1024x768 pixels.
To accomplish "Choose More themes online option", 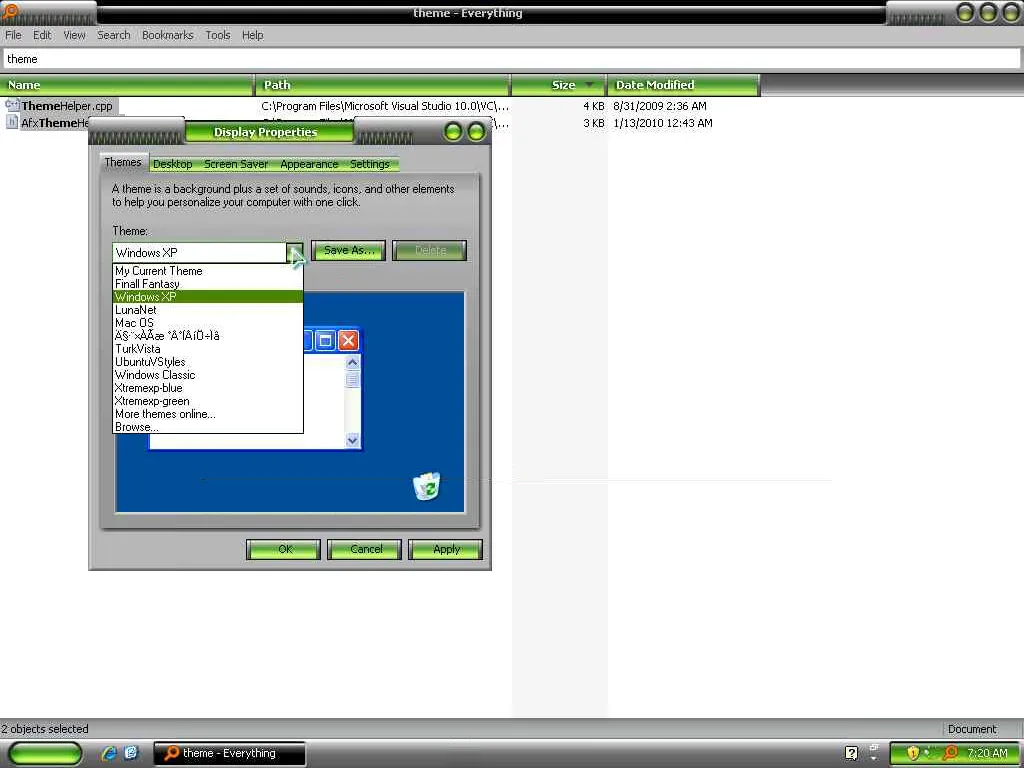I will (x=208, y=414).
